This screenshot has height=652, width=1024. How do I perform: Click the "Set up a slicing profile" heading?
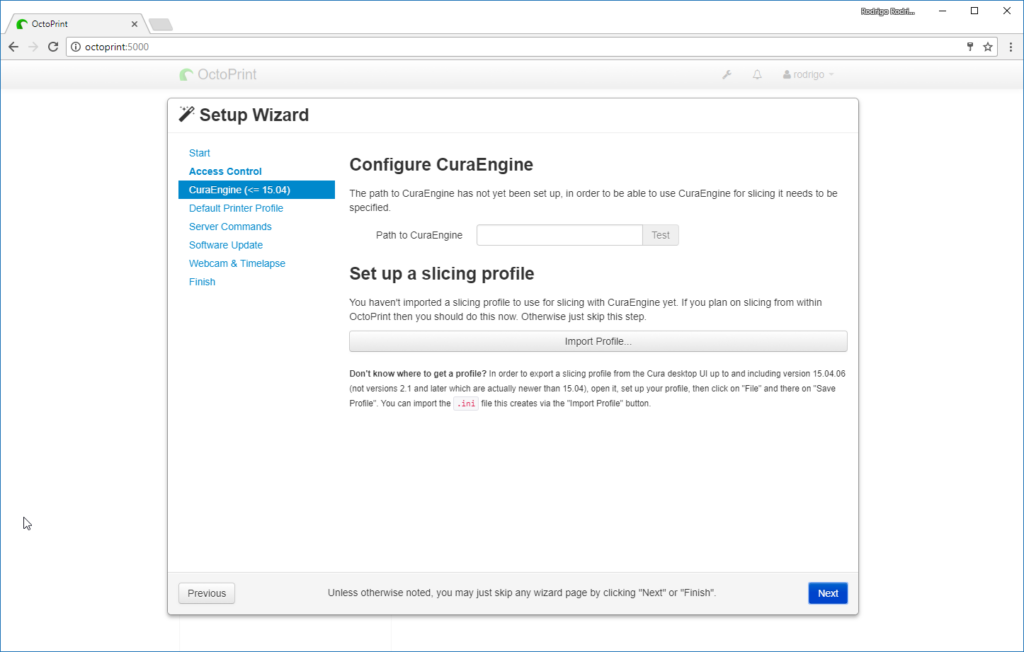click(441, 274)
